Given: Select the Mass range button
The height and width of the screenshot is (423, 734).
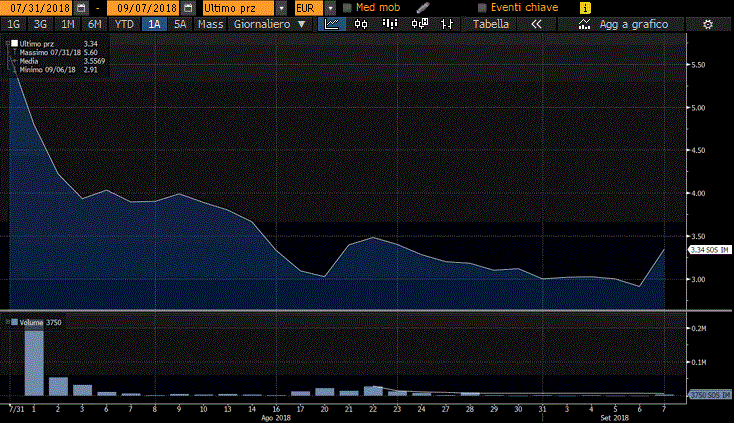Looking at the screenshot, I should [210, 23].
